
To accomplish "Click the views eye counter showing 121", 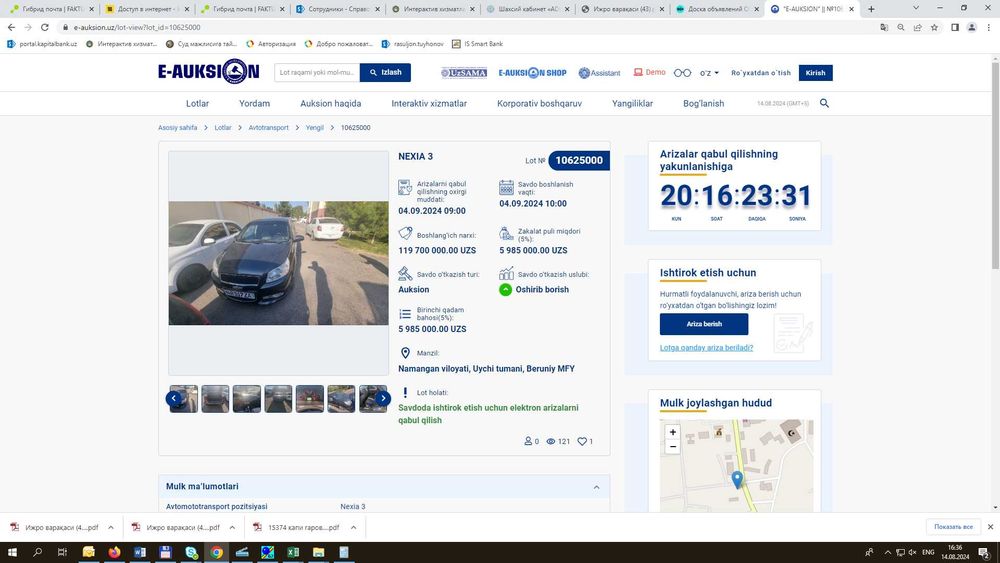I will 558,441.
